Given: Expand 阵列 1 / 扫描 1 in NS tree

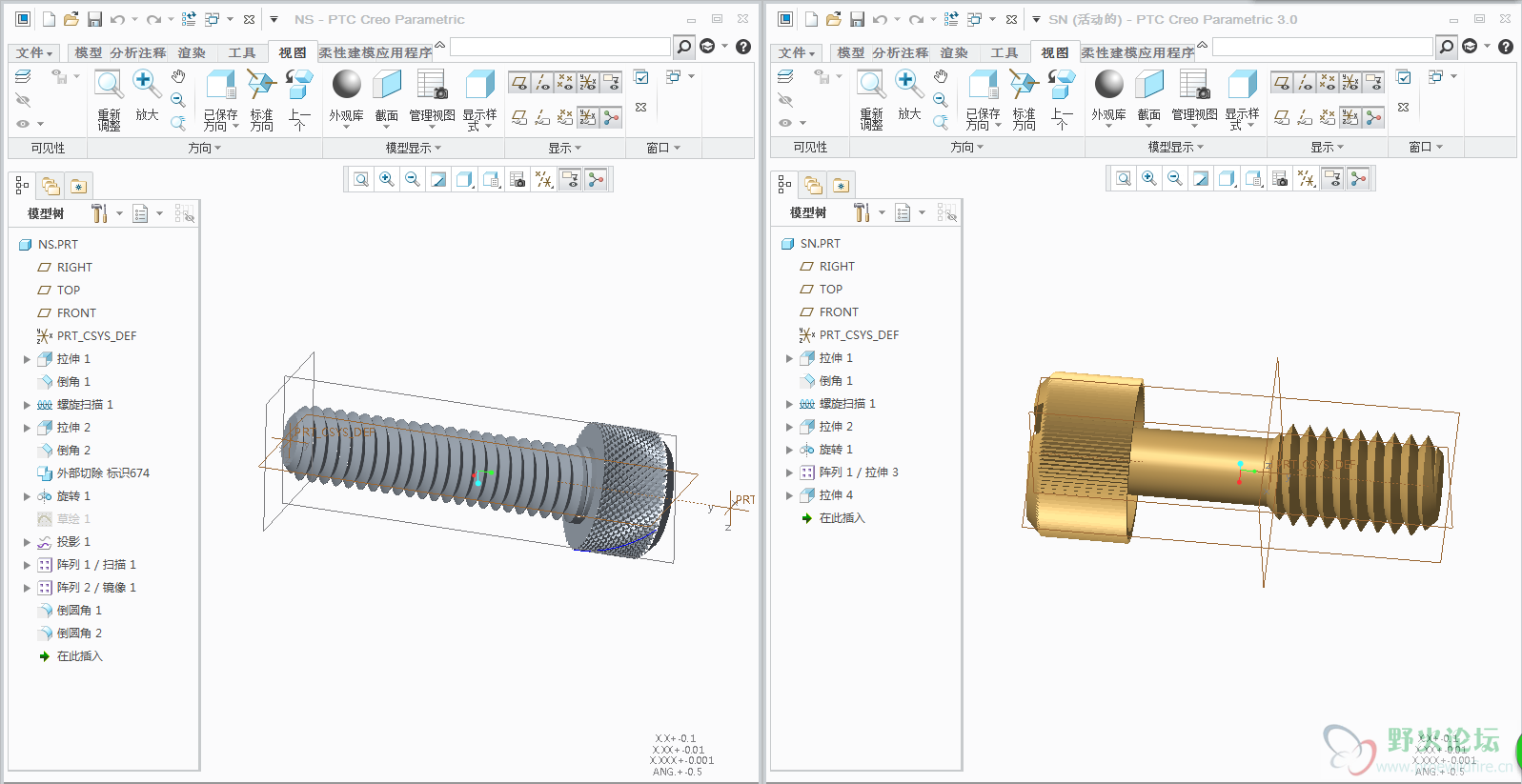Looking at the screenshot, I should coord(27,565).
